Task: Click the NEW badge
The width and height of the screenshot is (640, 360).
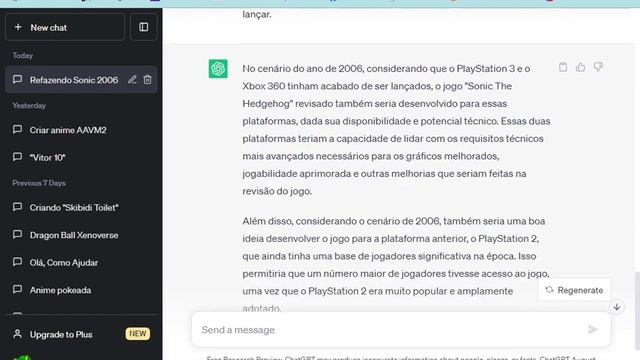Action: coord(138,334)
